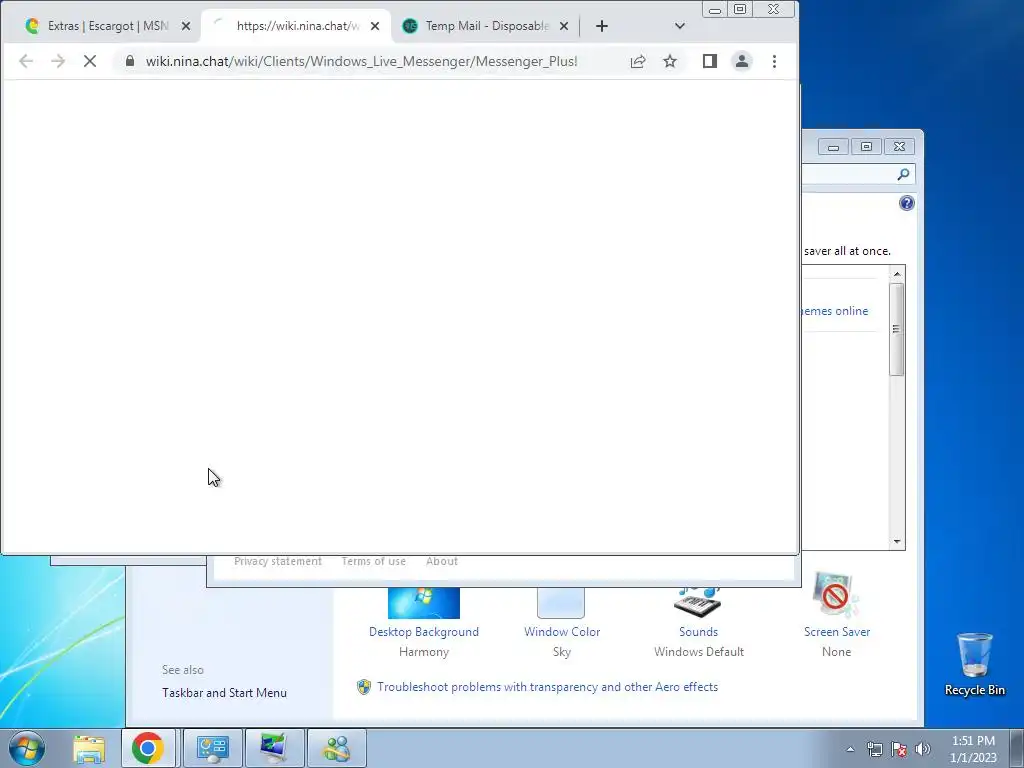
Task: Open the About link
Action: pyautogui.click(x=441, y=561)
